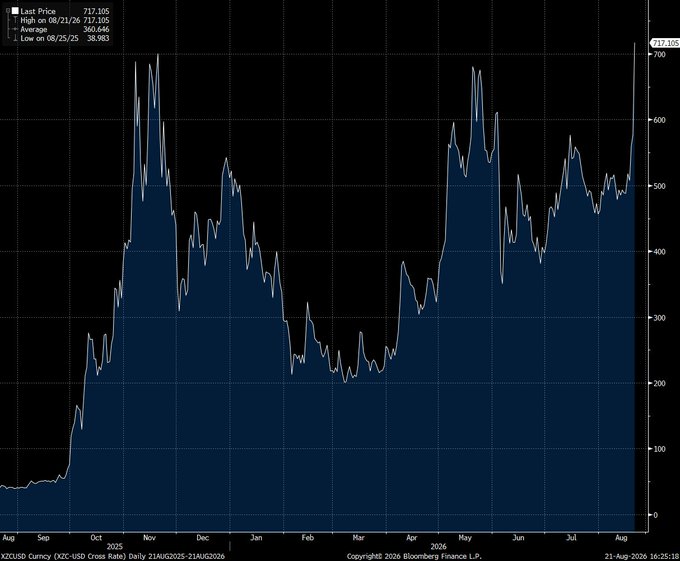Click the Jun month label on x-axis
Viewport: 680px width, 561px height.
[x=518, y=538]
